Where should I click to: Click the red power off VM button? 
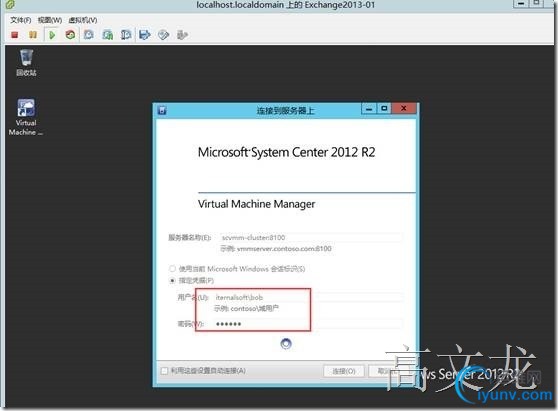15,35
